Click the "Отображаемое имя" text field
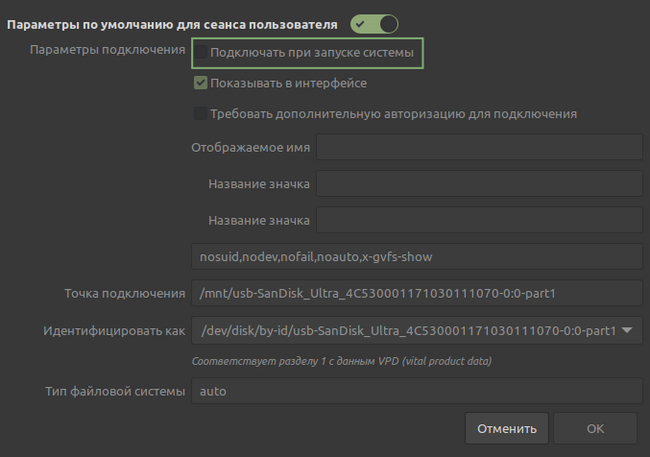The width and height of the screenshot is (650, 457). (x=478, y=148)
